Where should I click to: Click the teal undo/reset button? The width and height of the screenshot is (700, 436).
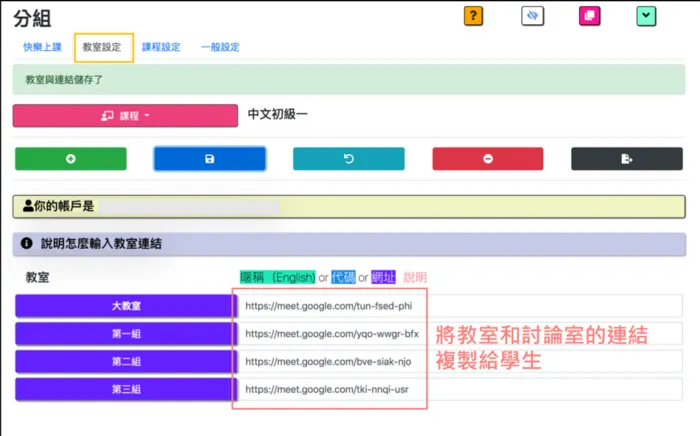(x=349, y=159)
